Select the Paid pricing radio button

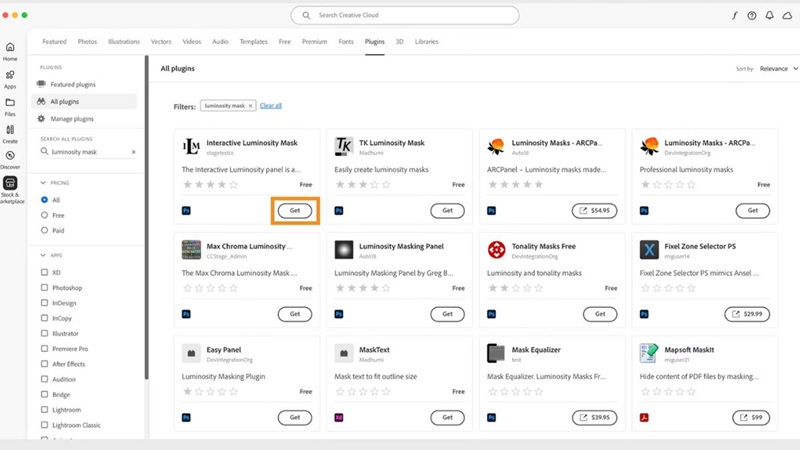pos(44,229)
